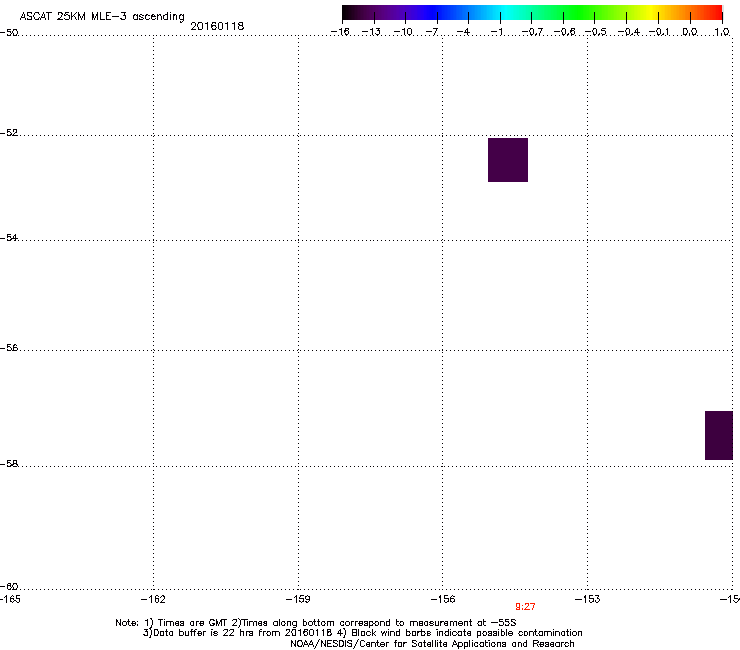The width and height of the screenshot is (740, 650).
Task: Click the NOAA/NESDIS credit line
Action: pyautogui.click(x=432, y=644)
